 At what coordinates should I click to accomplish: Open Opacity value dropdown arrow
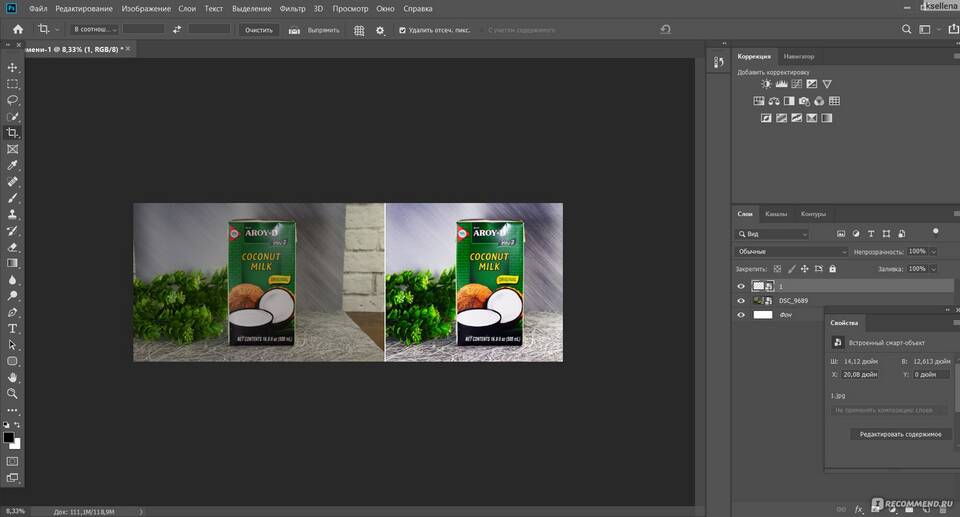934,252
